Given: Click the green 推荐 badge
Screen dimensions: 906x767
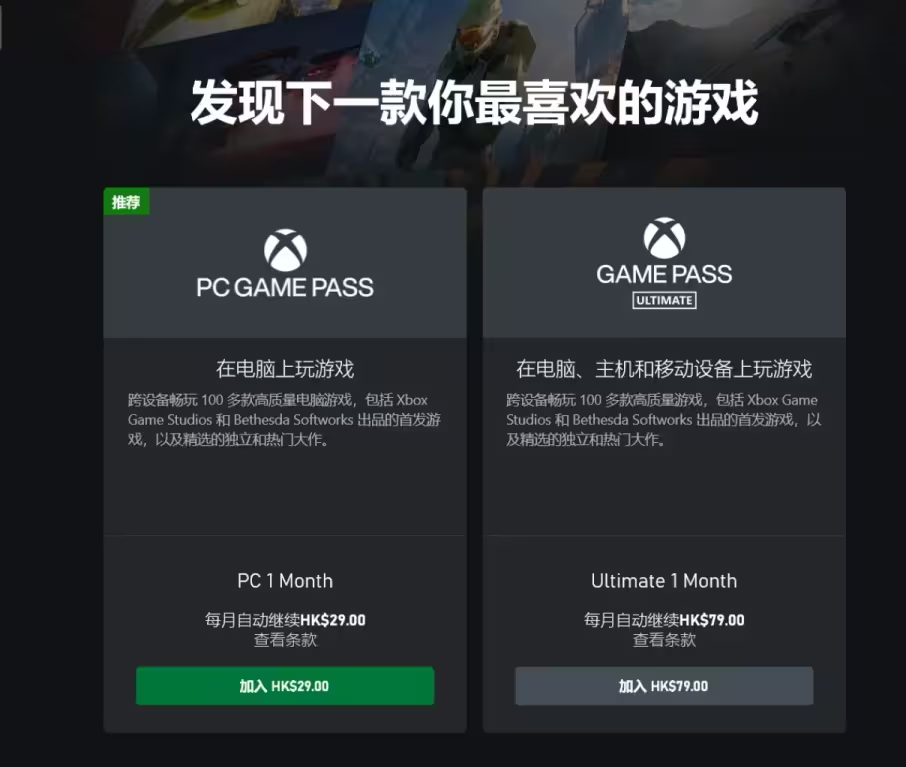Looking at the screenshot, I should point(127,202).
